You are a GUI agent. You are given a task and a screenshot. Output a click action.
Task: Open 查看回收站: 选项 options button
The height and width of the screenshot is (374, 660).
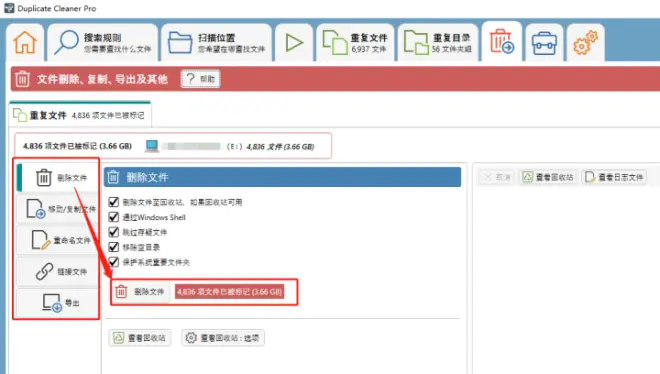223,338
